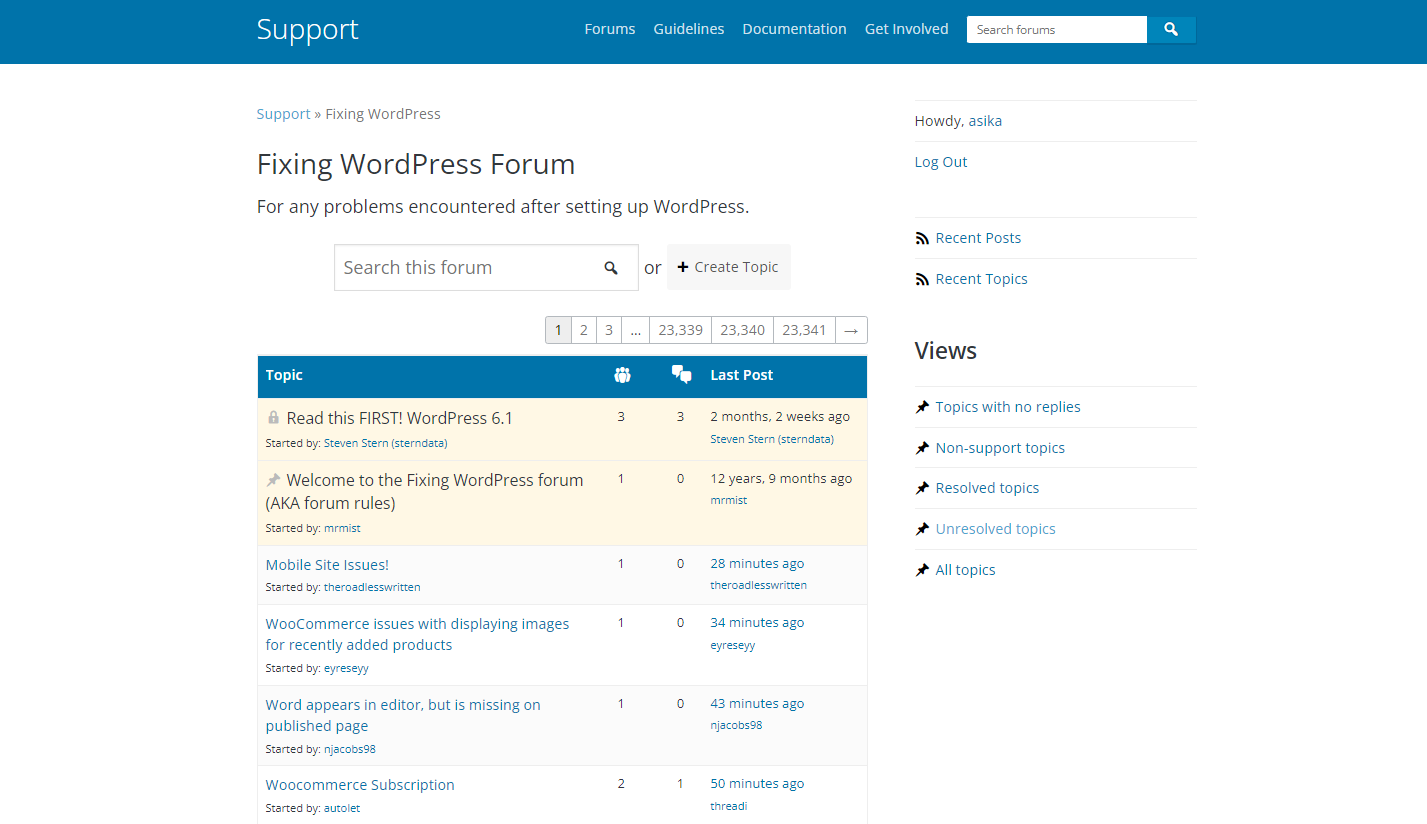Go to the Support site title

pyautogui.click(x=308, y=29)
